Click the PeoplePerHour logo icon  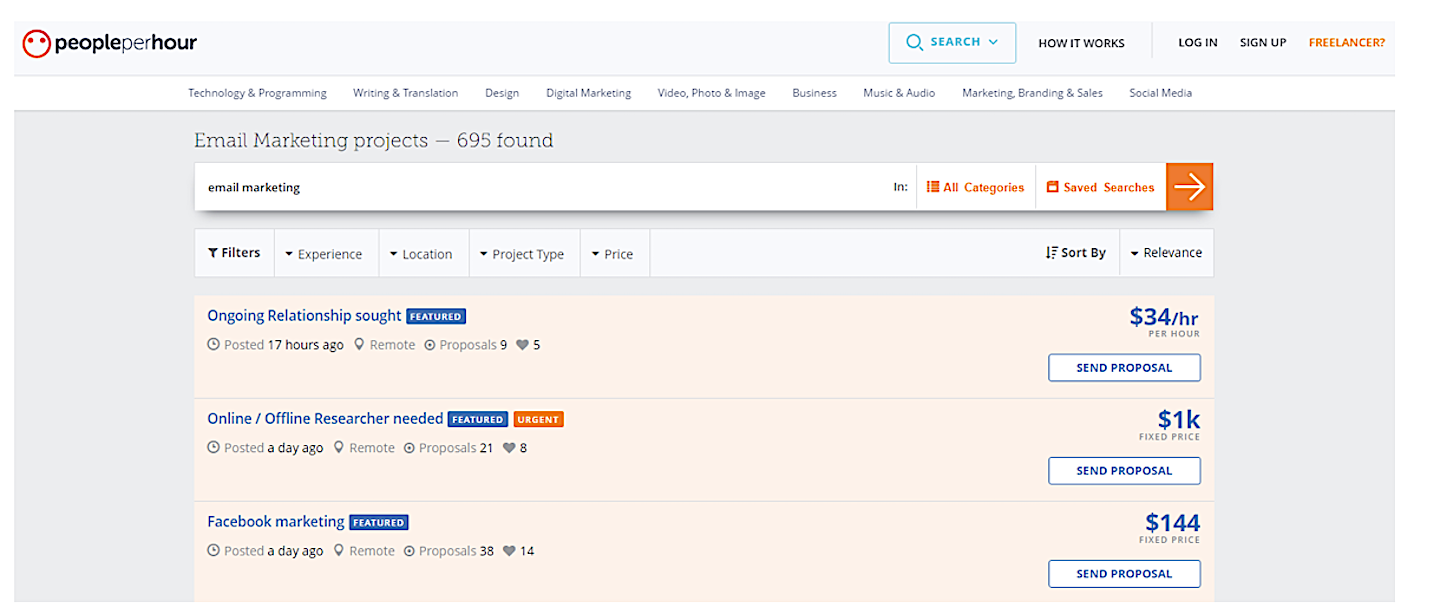36,43
